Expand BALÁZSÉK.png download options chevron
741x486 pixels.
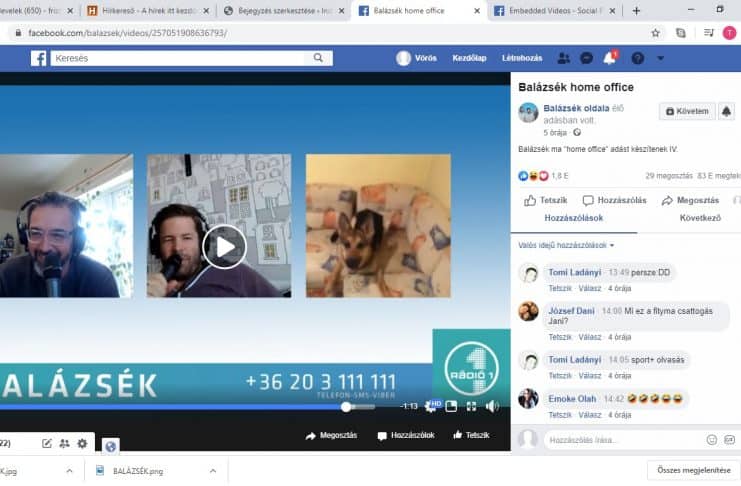213,471
